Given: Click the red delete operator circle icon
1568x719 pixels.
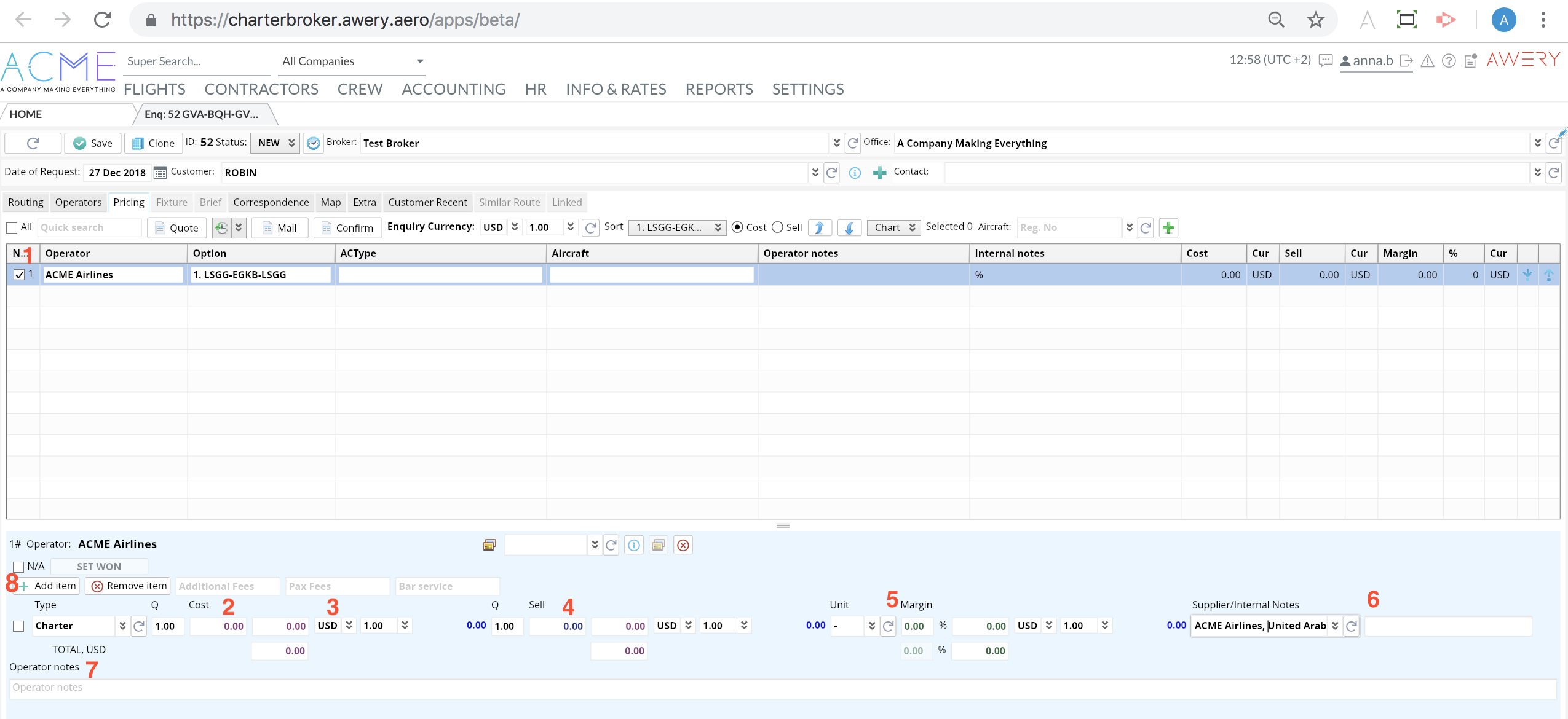Looking at the screenshot, I should pyautogui.click(x=683, y=545).
